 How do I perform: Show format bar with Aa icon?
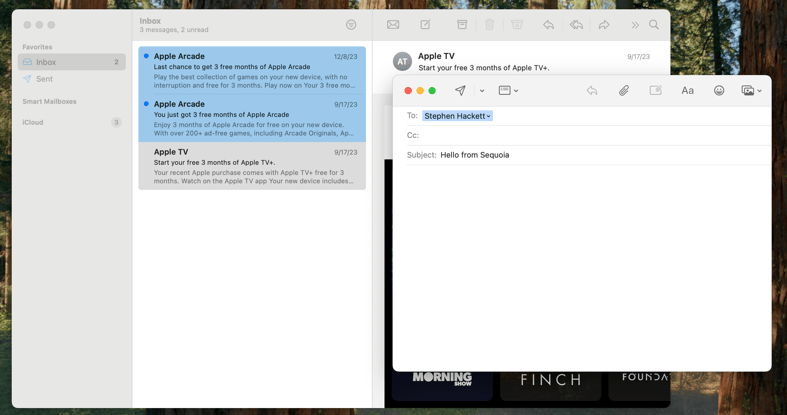(x=687, y=90)
